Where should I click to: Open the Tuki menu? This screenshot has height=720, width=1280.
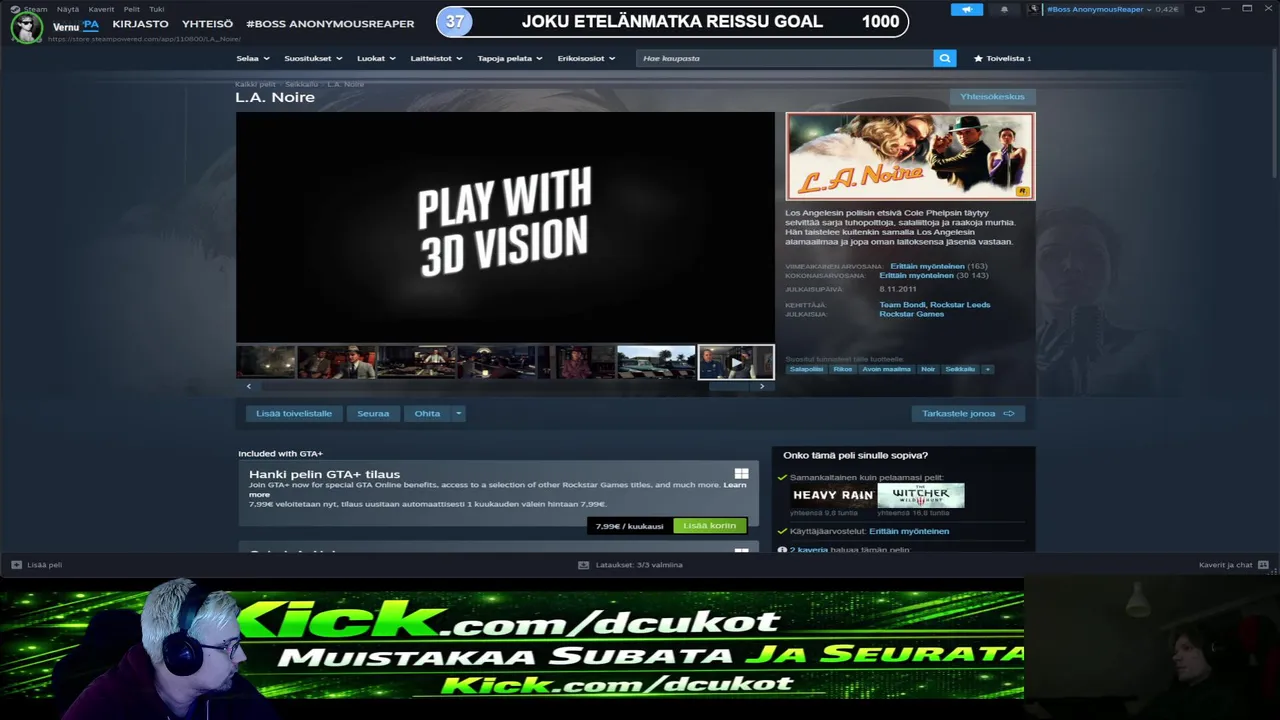157,9
